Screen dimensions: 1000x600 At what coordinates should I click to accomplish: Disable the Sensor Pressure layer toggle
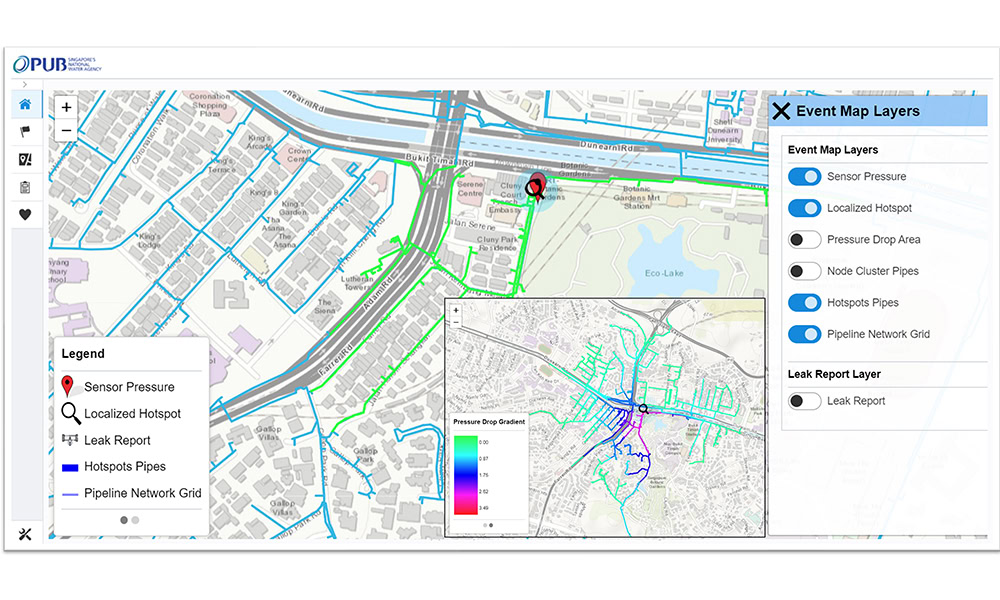tap(804, 177)
